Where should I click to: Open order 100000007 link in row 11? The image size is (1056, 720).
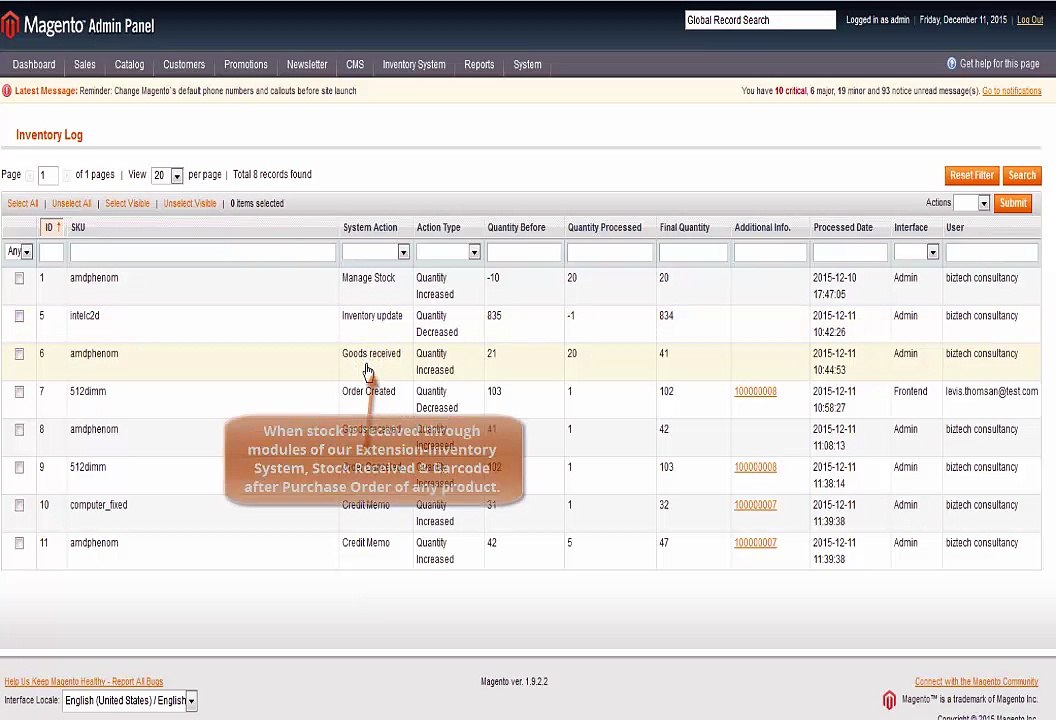(x=755, y=543)
